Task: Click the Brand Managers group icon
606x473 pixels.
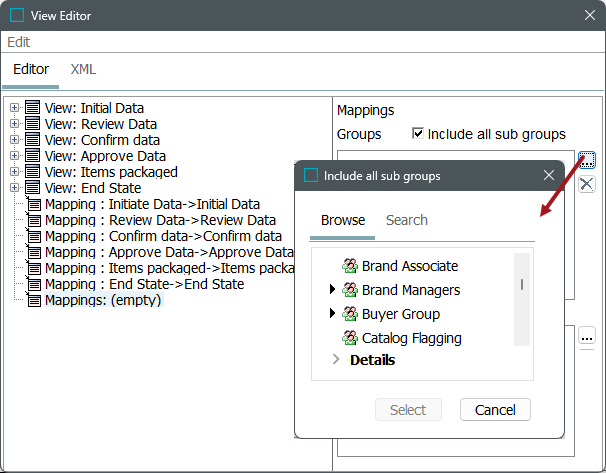Action: pos(350,290)
